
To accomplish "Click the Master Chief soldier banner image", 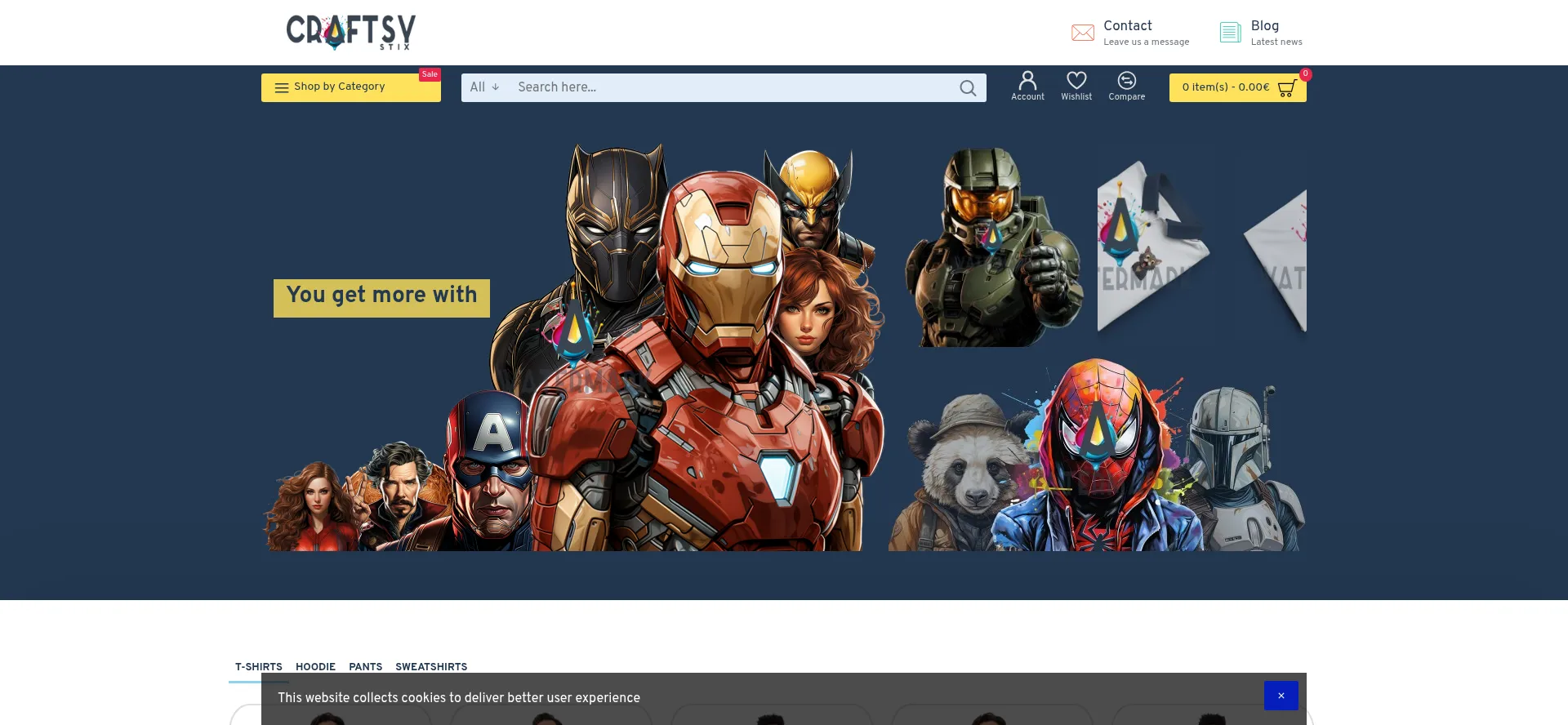I will [x=992, y=247].
